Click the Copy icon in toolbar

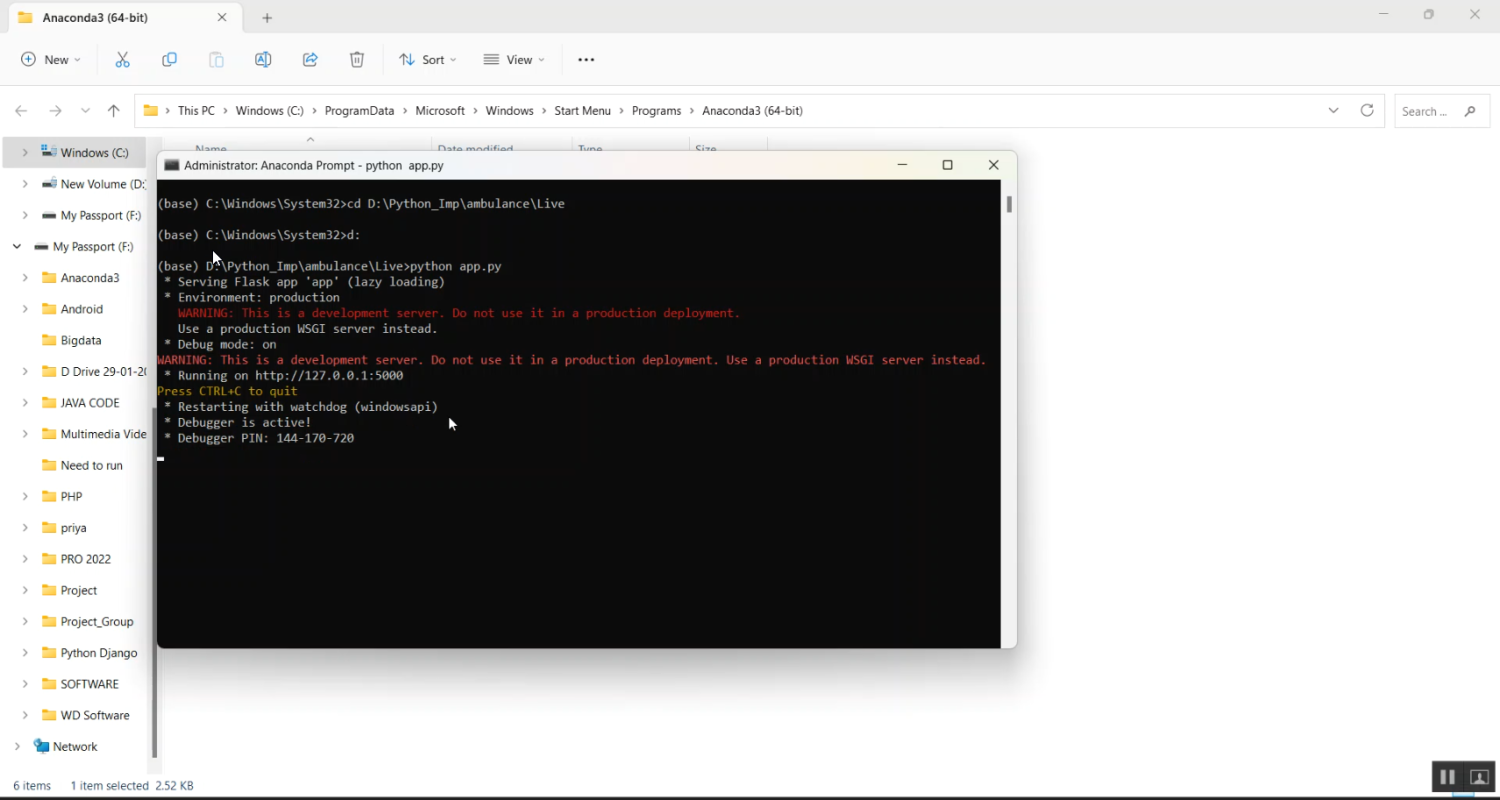(x=169, y=60)
